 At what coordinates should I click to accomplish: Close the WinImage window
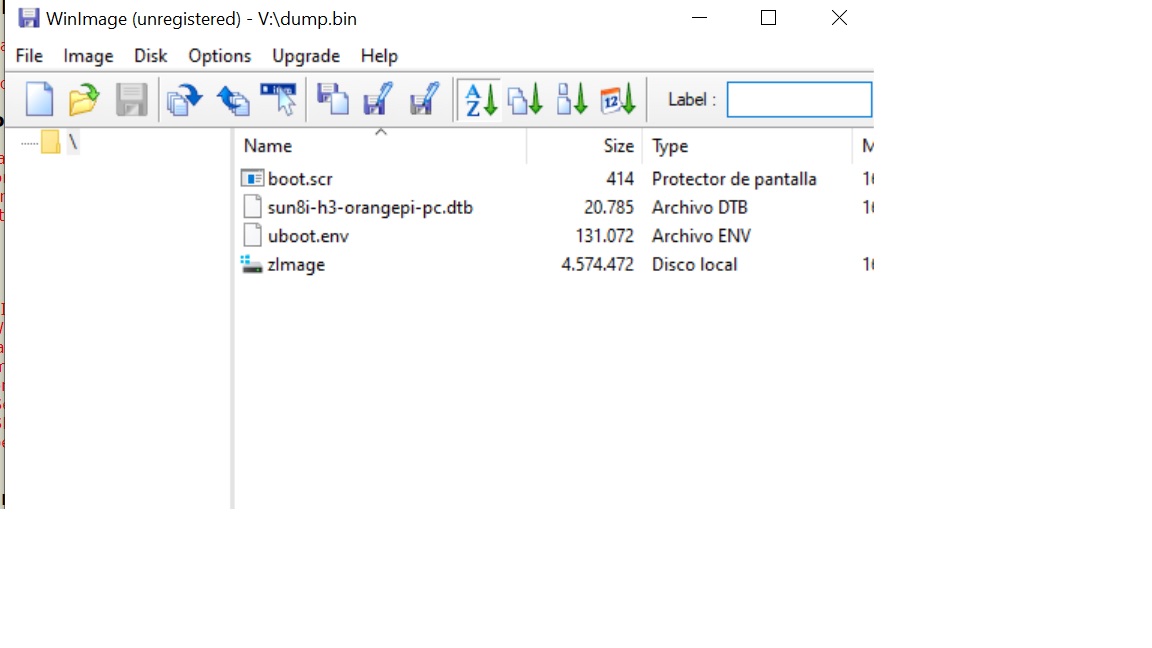pos(839,18)
